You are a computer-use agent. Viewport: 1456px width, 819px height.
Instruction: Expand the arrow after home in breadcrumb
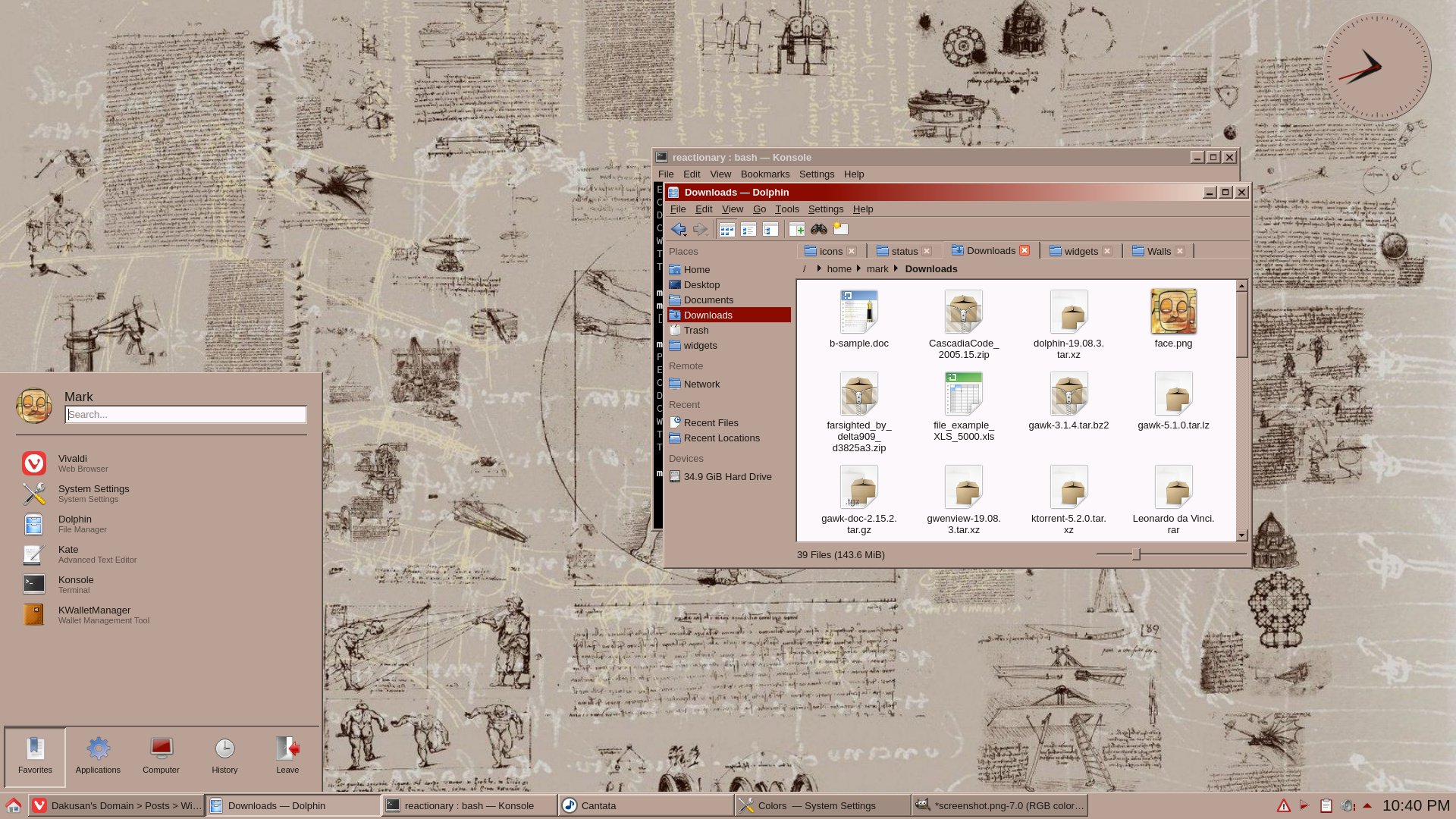click(859, 269)
